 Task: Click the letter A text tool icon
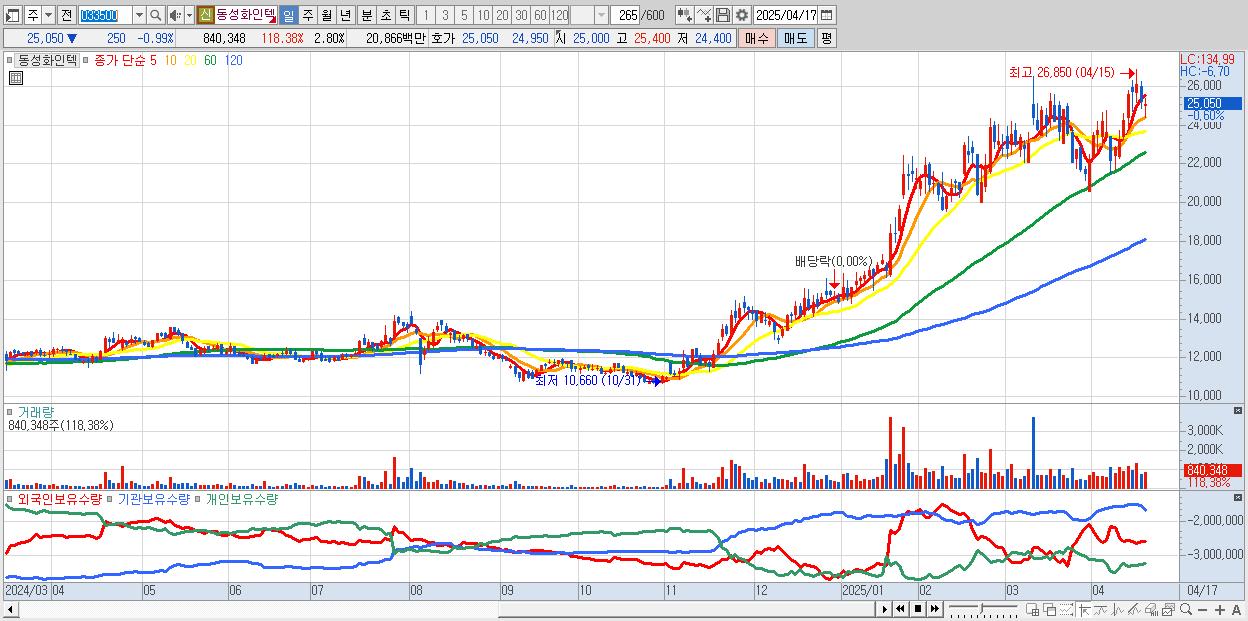[x=1236, y=609]
